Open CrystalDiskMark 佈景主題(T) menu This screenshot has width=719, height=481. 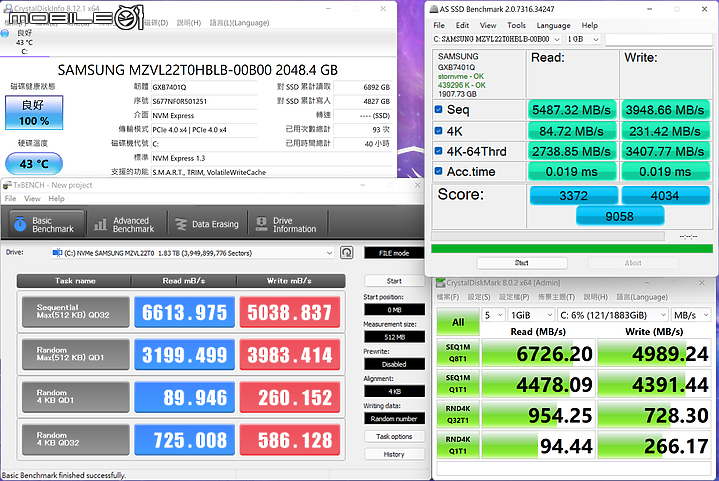556,297
